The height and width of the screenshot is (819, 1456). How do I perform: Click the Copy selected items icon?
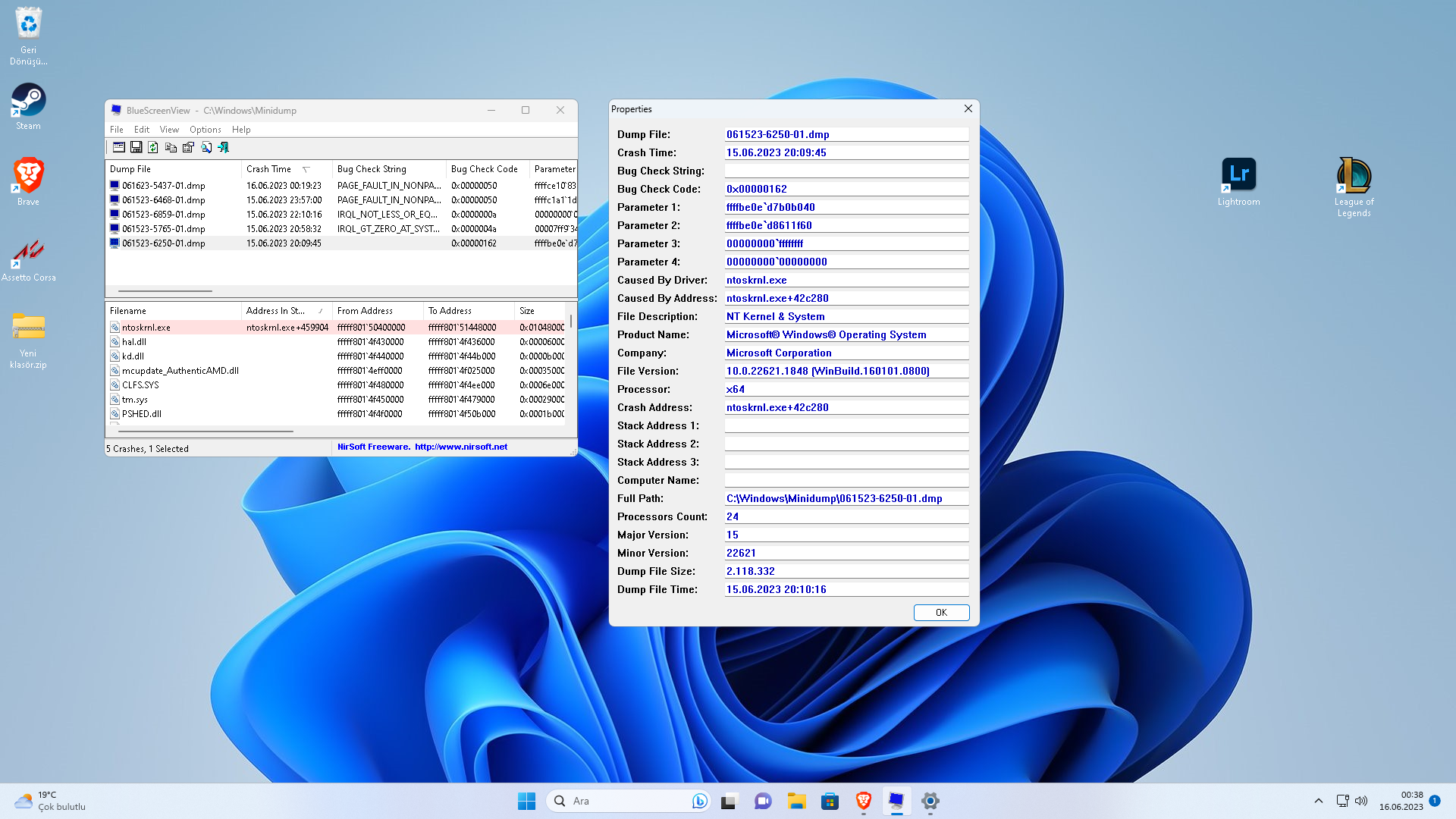coord(171,147)
